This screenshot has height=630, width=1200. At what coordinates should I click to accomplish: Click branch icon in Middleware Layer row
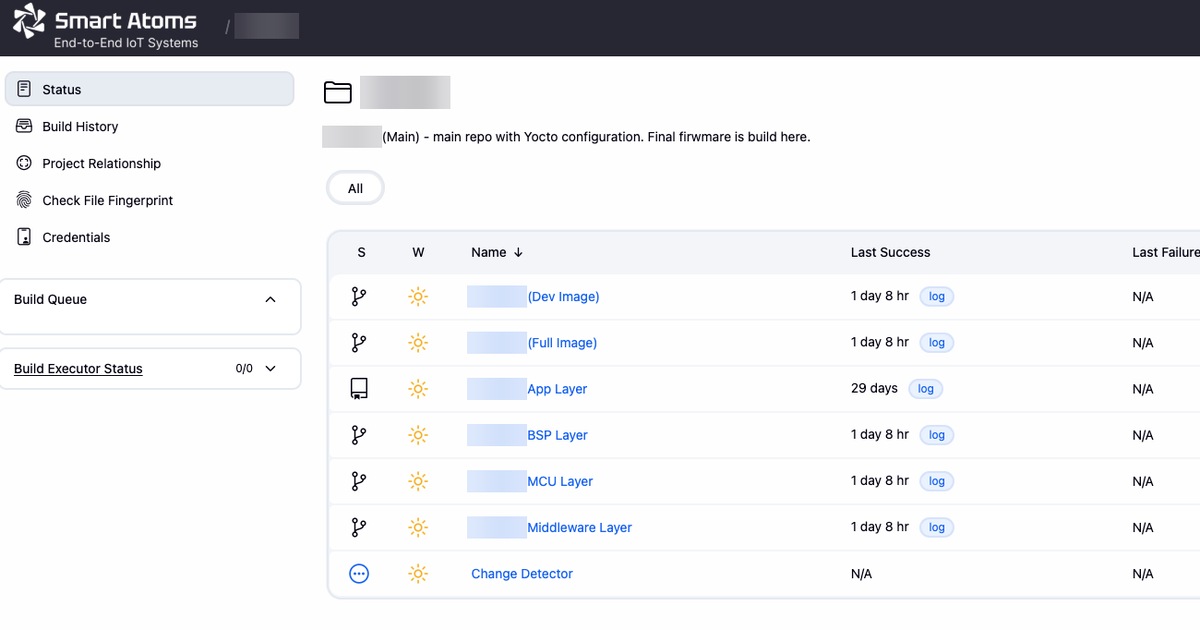coord(359,527)
